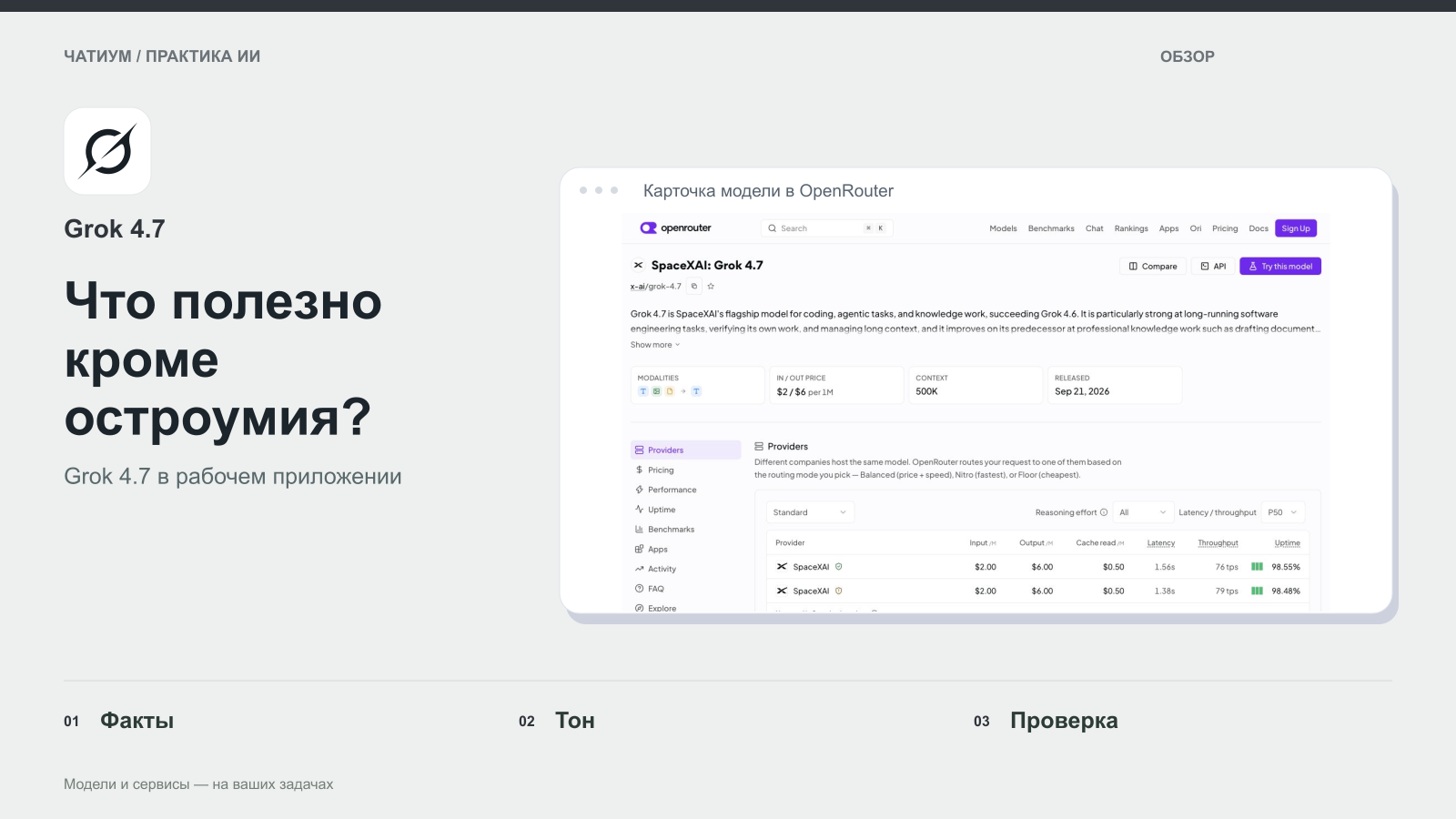Click the green image modality icon
The width and height of the screenshot is (1456, 819).
(656, 391)
